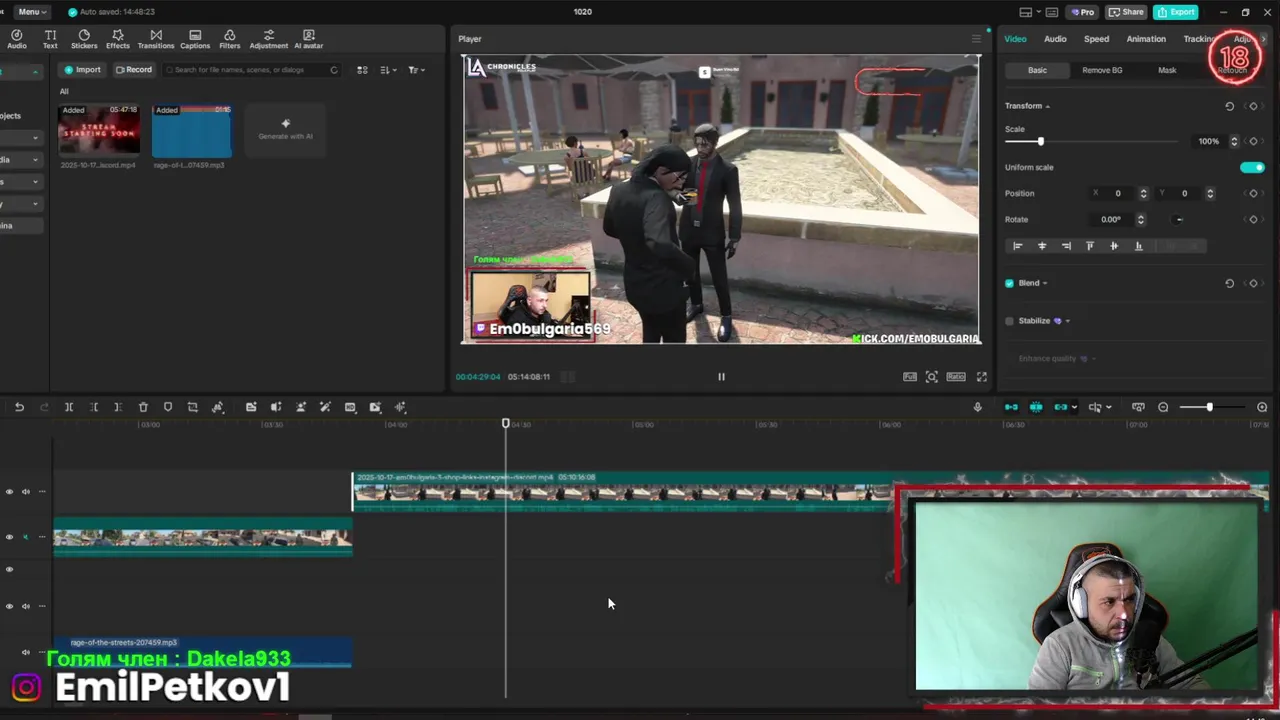This screenshot has width=1280, height=720.
Task: Select the Stream Starting Soon video thumbnail
Action: 99,130
